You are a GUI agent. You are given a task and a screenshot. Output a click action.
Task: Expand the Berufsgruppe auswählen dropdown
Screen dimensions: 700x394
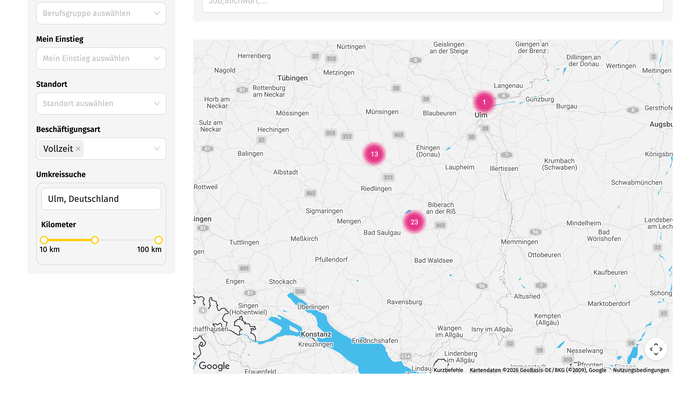coord(101,13)
